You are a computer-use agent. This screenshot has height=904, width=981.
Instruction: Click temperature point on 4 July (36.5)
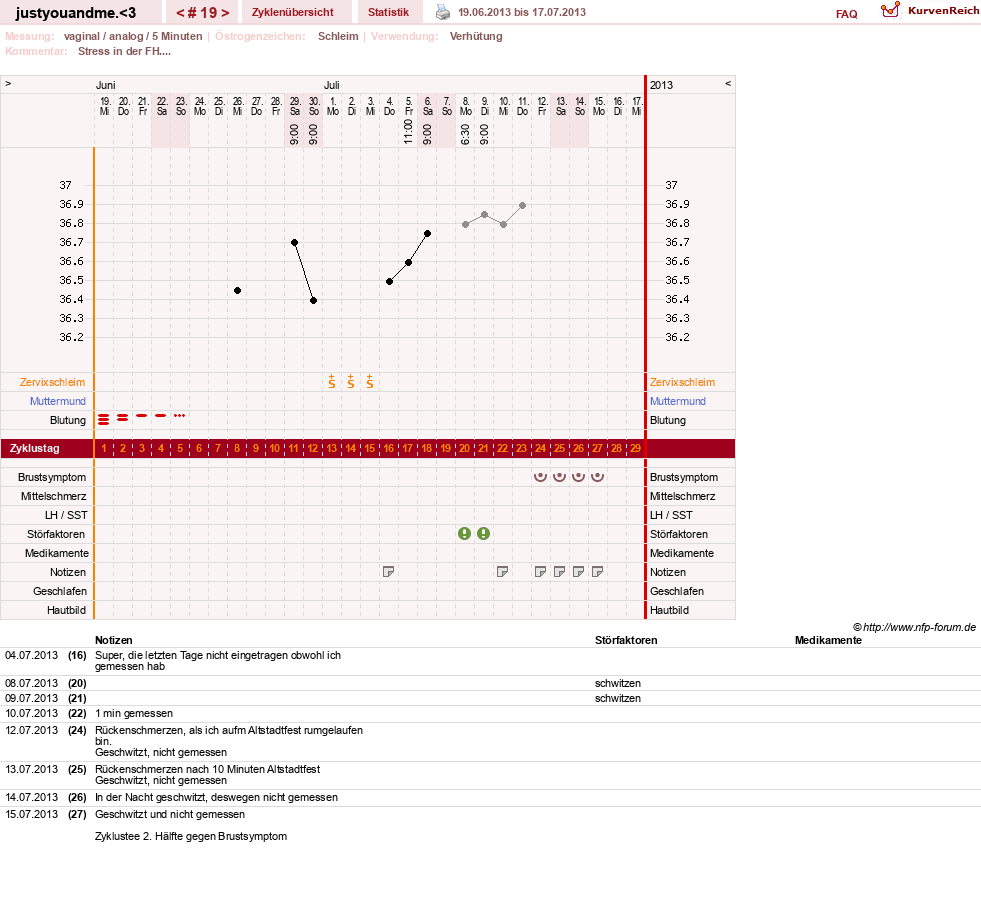pos(389,282)
